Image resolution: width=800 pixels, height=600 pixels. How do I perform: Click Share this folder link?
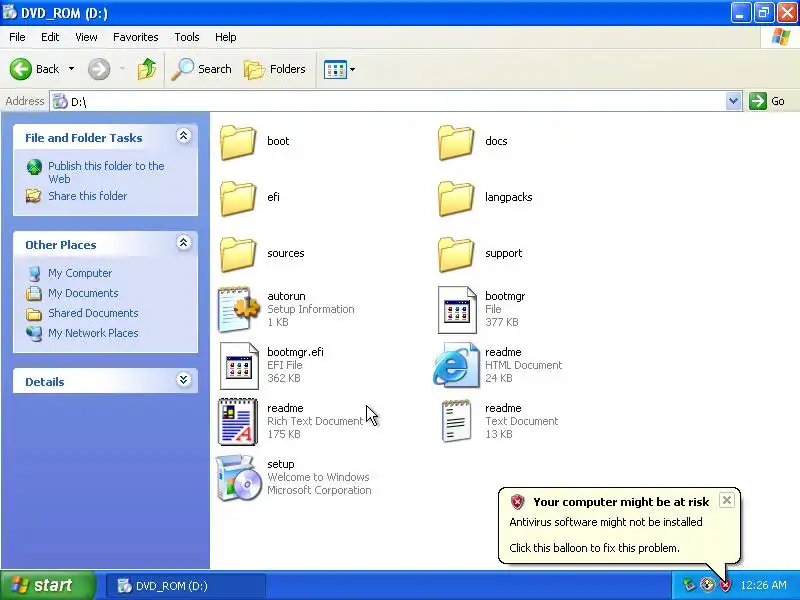tap(87, 196)
